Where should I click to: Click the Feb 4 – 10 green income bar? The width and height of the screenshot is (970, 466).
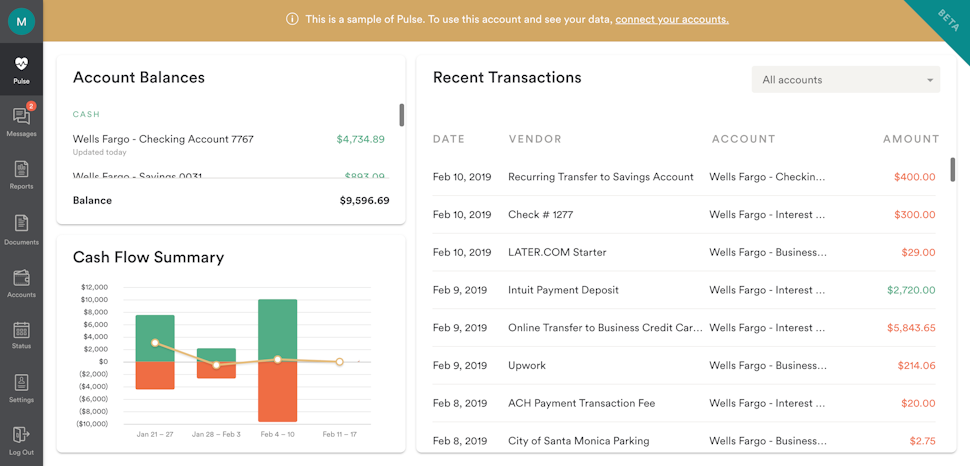point(277,329)
